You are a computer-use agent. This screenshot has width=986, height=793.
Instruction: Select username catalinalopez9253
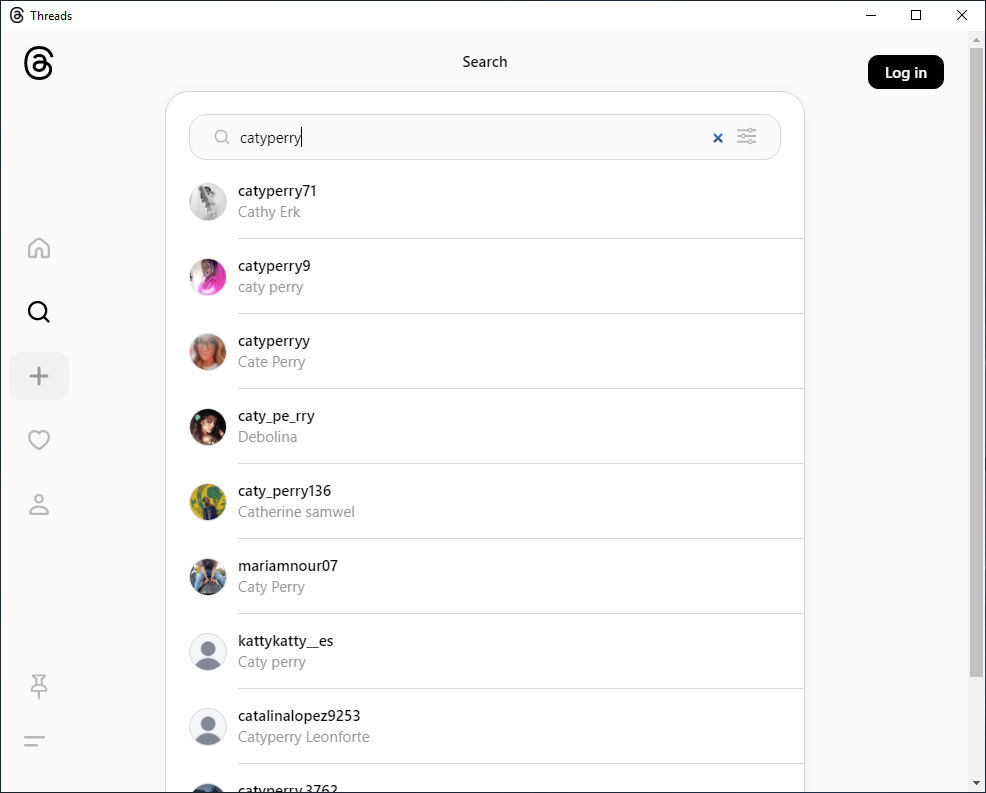[x=299, y=716]
